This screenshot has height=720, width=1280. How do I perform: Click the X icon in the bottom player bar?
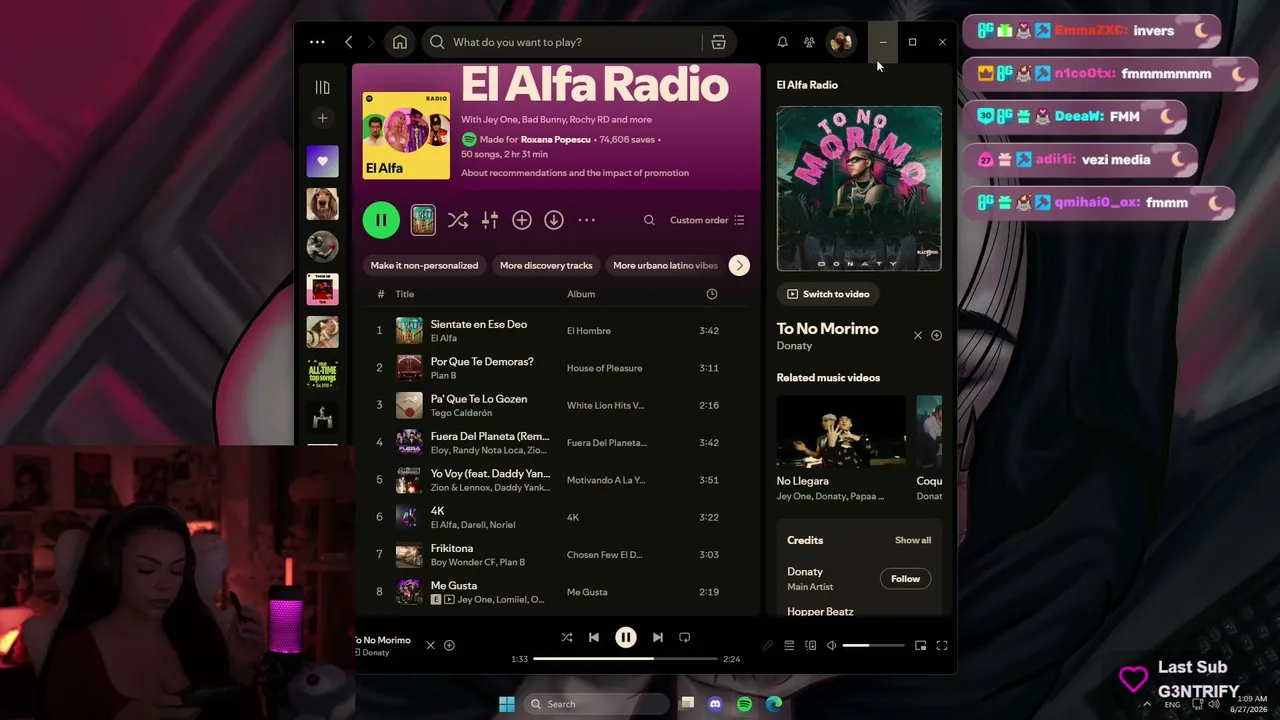coord(431,645)
